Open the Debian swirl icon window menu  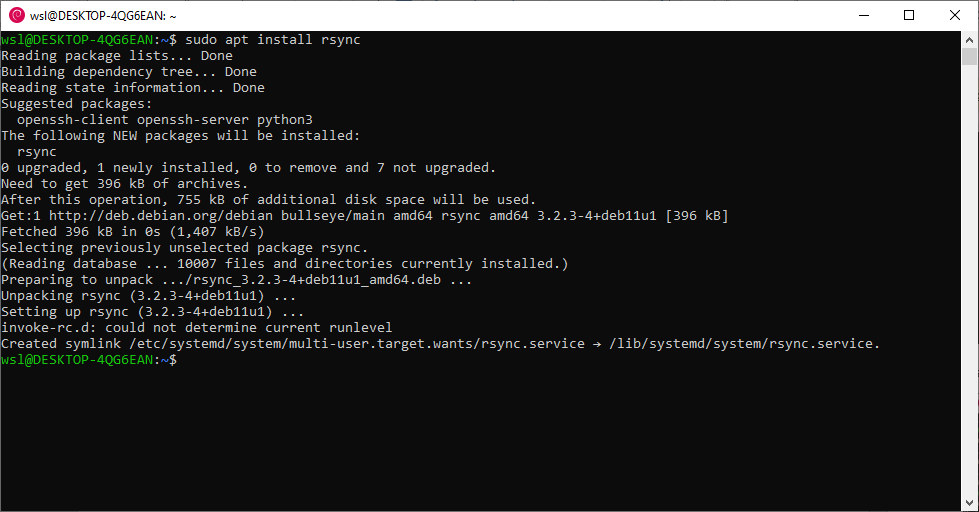[x=17, y=15]
